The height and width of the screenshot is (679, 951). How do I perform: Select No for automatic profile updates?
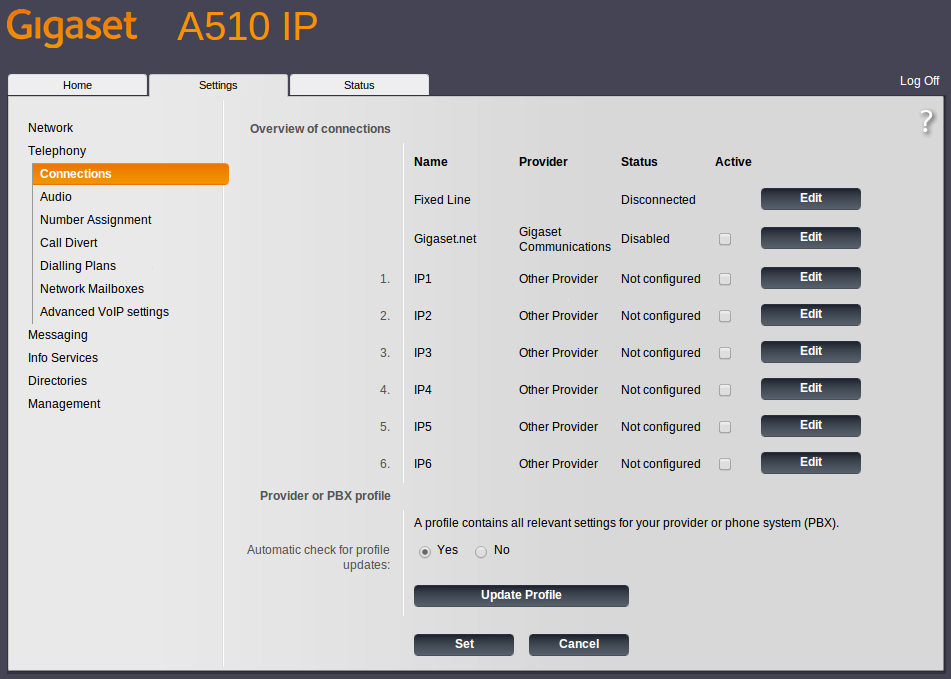point(481,551)
